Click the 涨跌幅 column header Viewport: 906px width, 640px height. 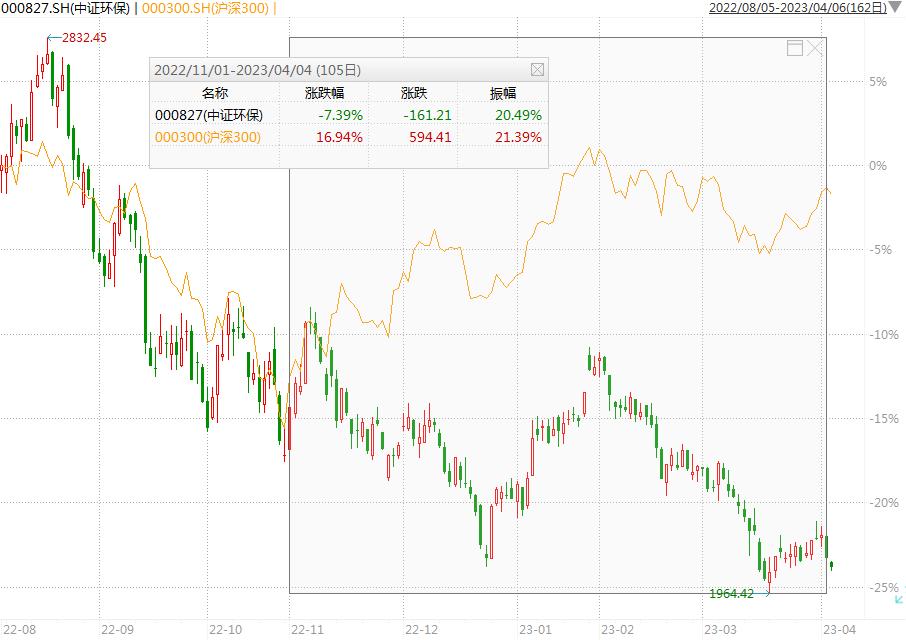tap(324, 93)
